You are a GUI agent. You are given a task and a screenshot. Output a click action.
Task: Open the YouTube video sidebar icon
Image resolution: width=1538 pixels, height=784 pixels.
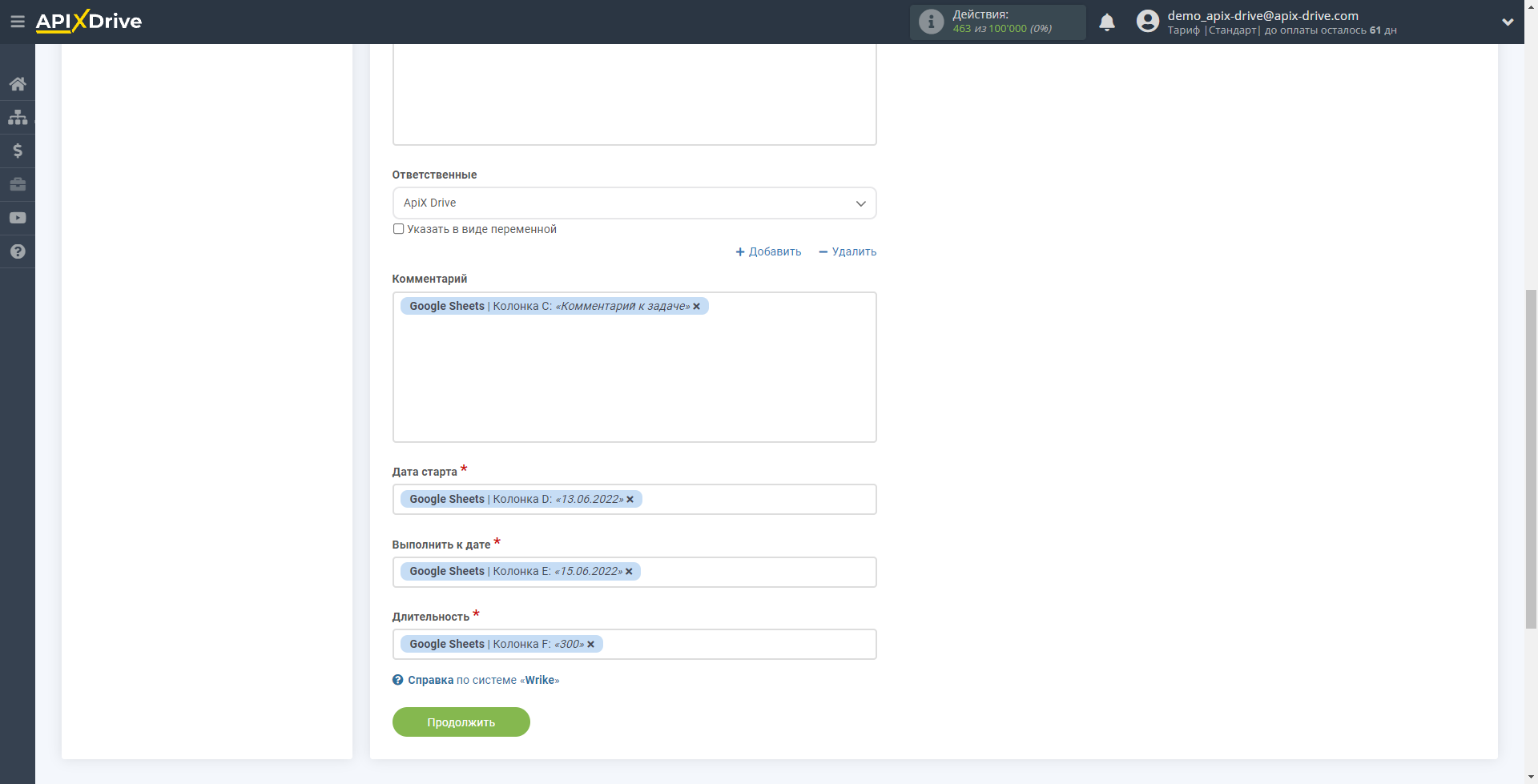pos(18,218)
